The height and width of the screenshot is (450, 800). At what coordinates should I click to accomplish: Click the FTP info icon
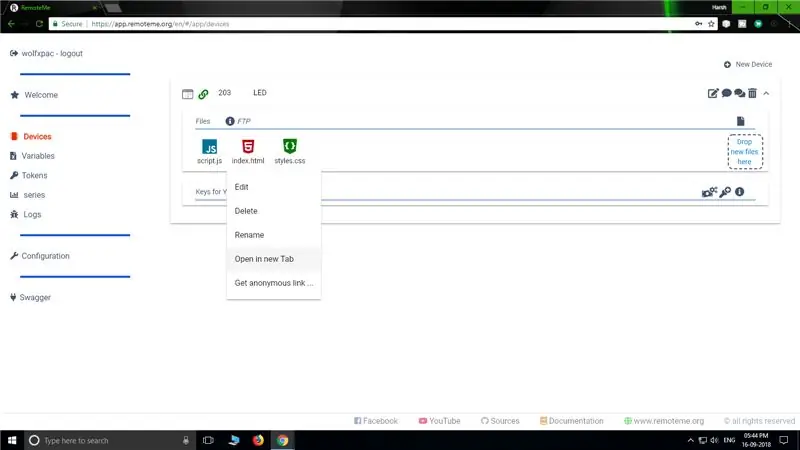pos(230,121)
